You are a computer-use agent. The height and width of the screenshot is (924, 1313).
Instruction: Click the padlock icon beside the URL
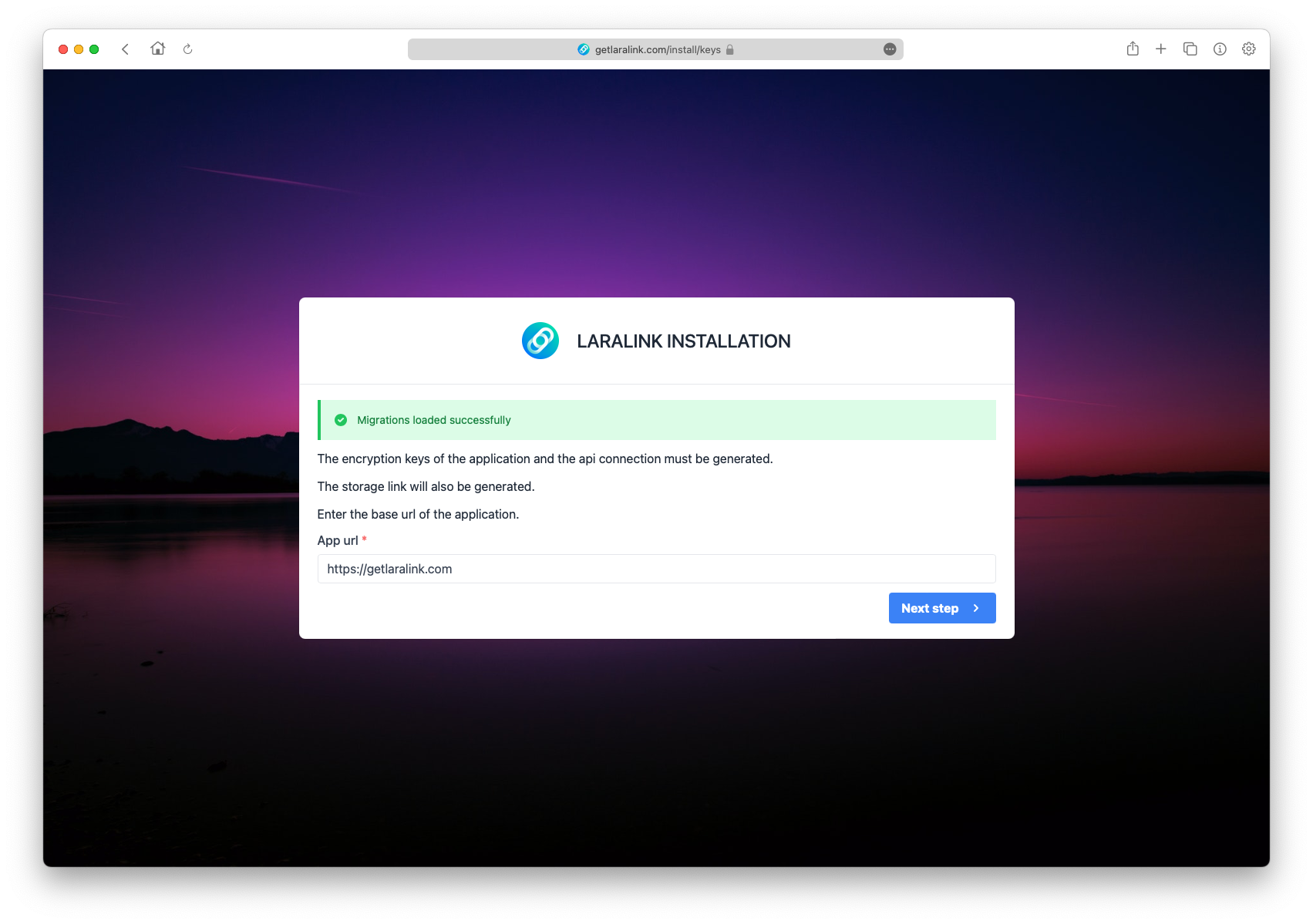(729, 50)
